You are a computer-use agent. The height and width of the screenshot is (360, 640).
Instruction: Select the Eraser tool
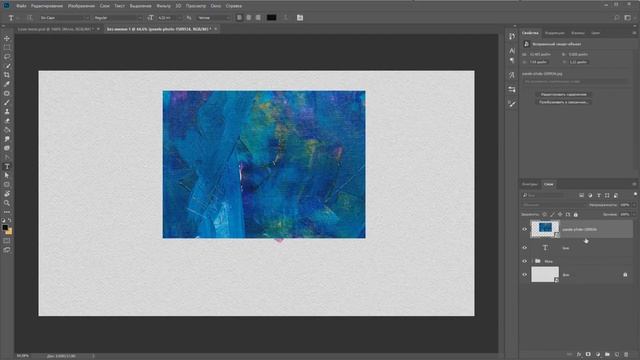pyautogui.click(x=7, y=121)
